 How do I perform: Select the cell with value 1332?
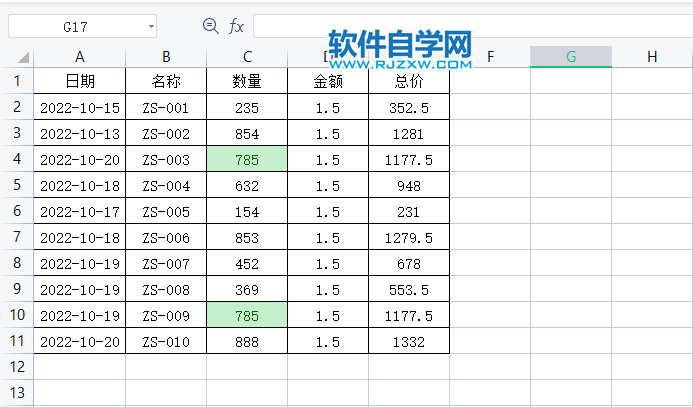pos(408,341)
